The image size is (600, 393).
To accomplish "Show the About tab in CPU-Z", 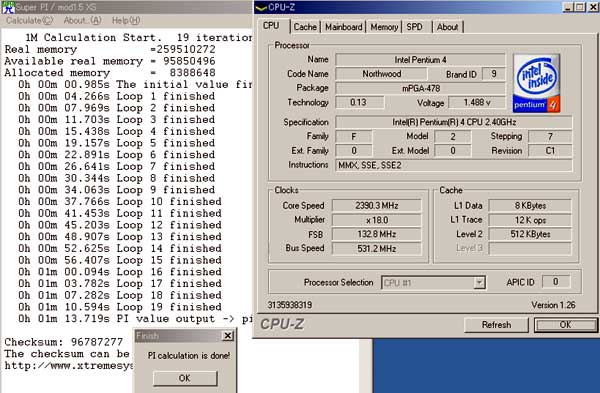I will point(447,27).
